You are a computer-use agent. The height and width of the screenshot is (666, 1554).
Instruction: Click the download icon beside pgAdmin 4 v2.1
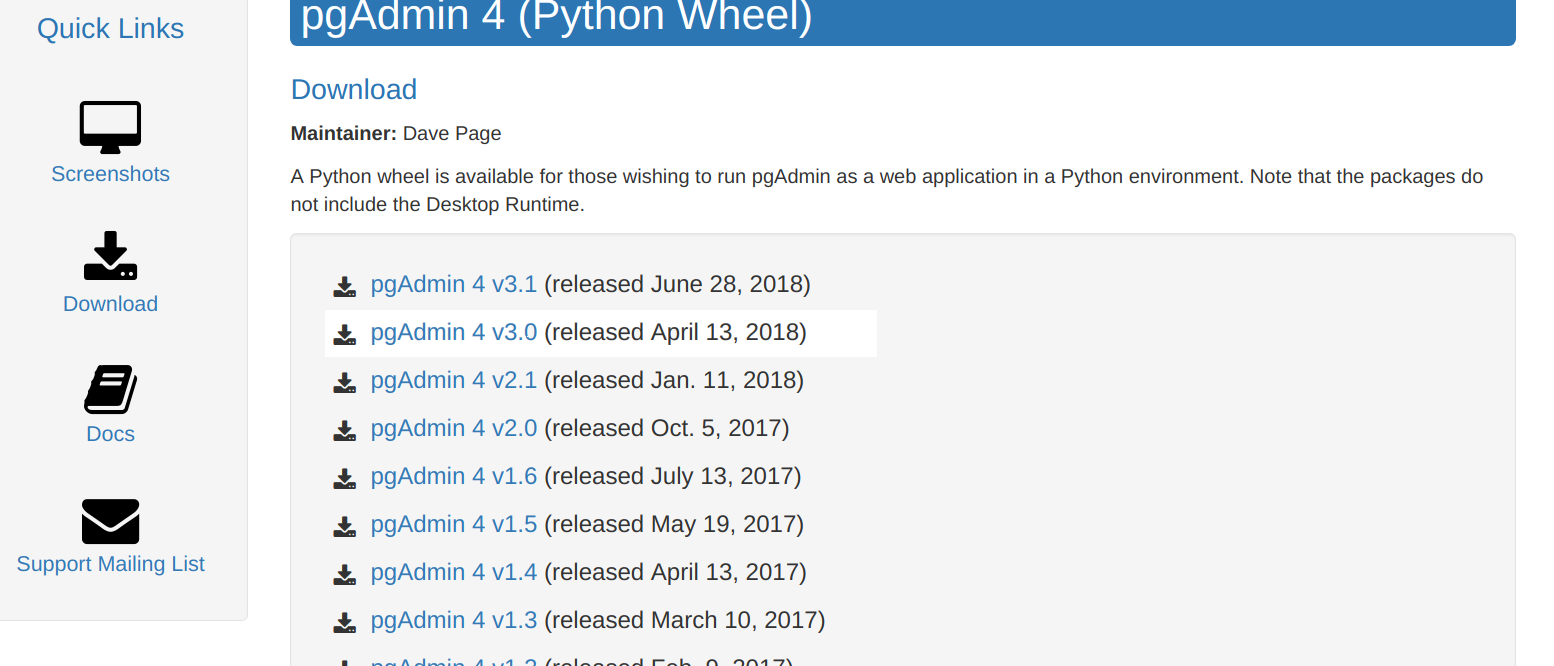pos(345,383)
